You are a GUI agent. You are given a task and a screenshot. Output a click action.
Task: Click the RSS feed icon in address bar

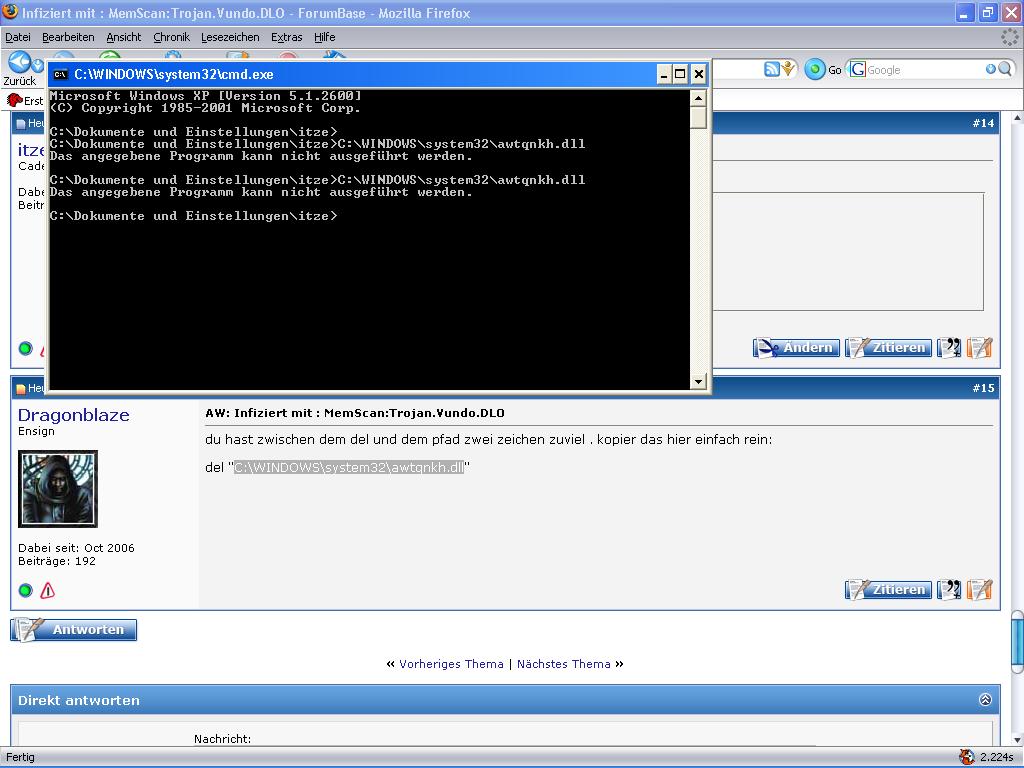[x=772, y=69]
